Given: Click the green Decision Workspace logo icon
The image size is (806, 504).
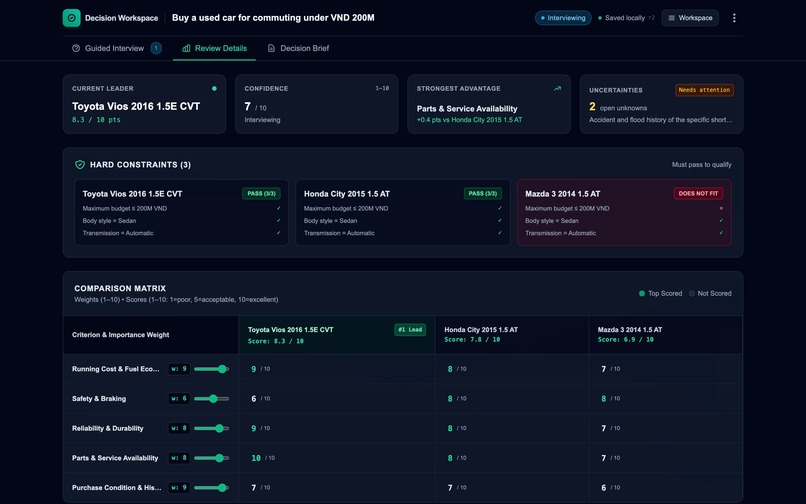Looking at the screenshot, I should [x=71, y=18].
